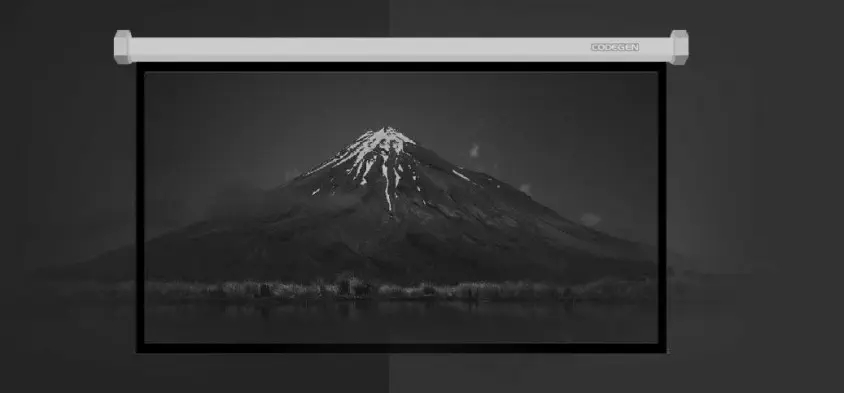This screenshot has width=844, height=393.
Task: Click the mountain picture on the projection screen
Action: (x=401, y=207)
